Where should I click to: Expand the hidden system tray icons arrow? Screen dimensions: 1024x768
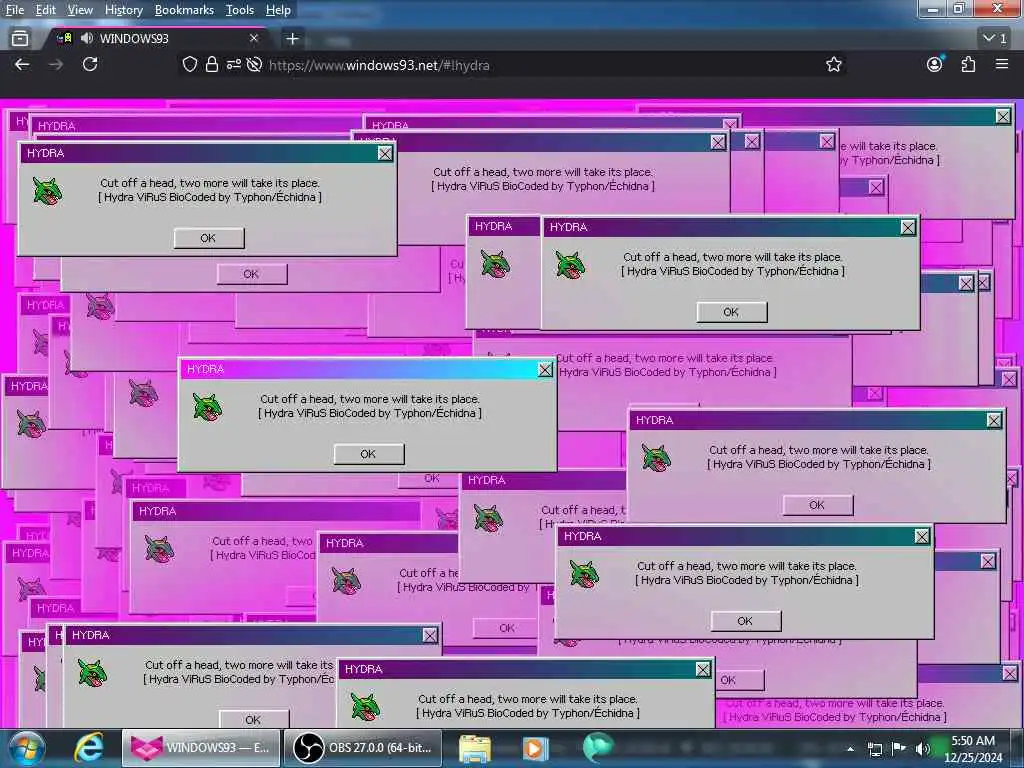tap(850, 749)
